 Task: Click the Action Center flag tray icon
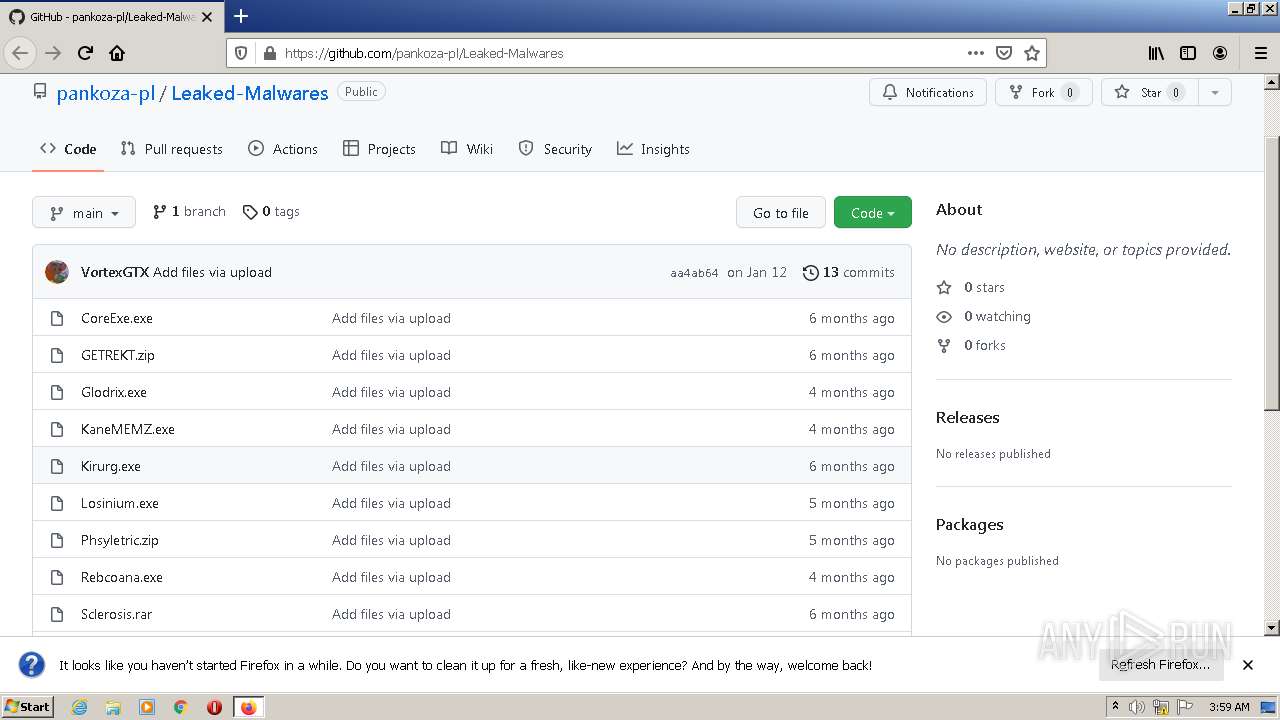[x=1185, y=707]
